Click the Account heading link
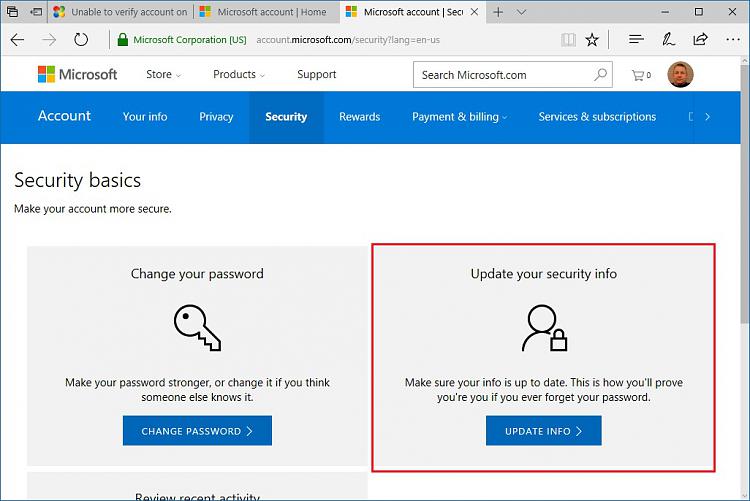The image size is (750, 501). click(64, 116)
